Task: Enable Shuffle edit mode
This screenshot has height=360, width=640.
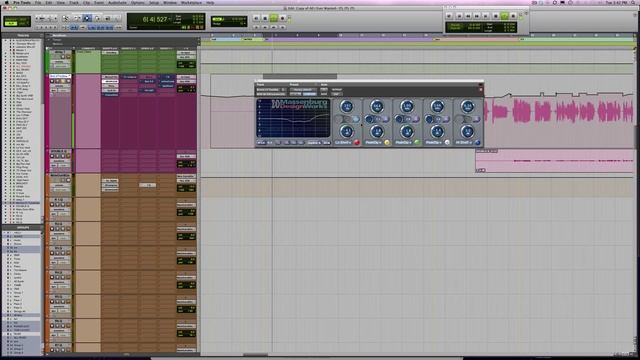Action: pyautogui.click(x=10, y=19)
